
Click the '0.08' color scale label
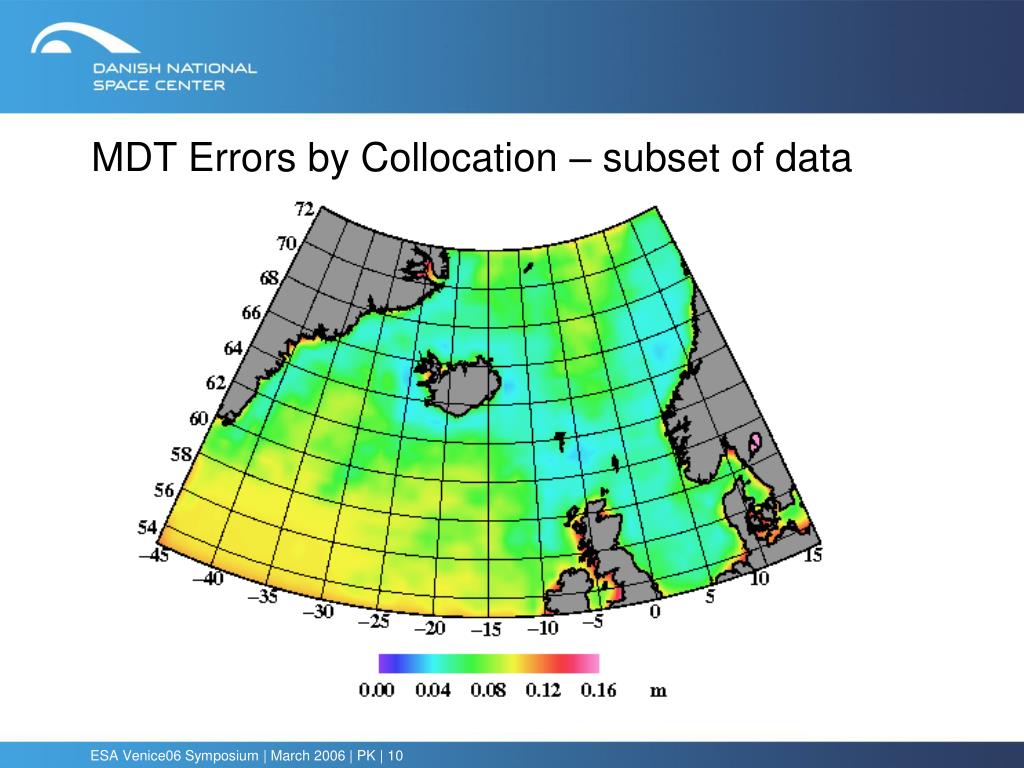(x=488, y=690)
